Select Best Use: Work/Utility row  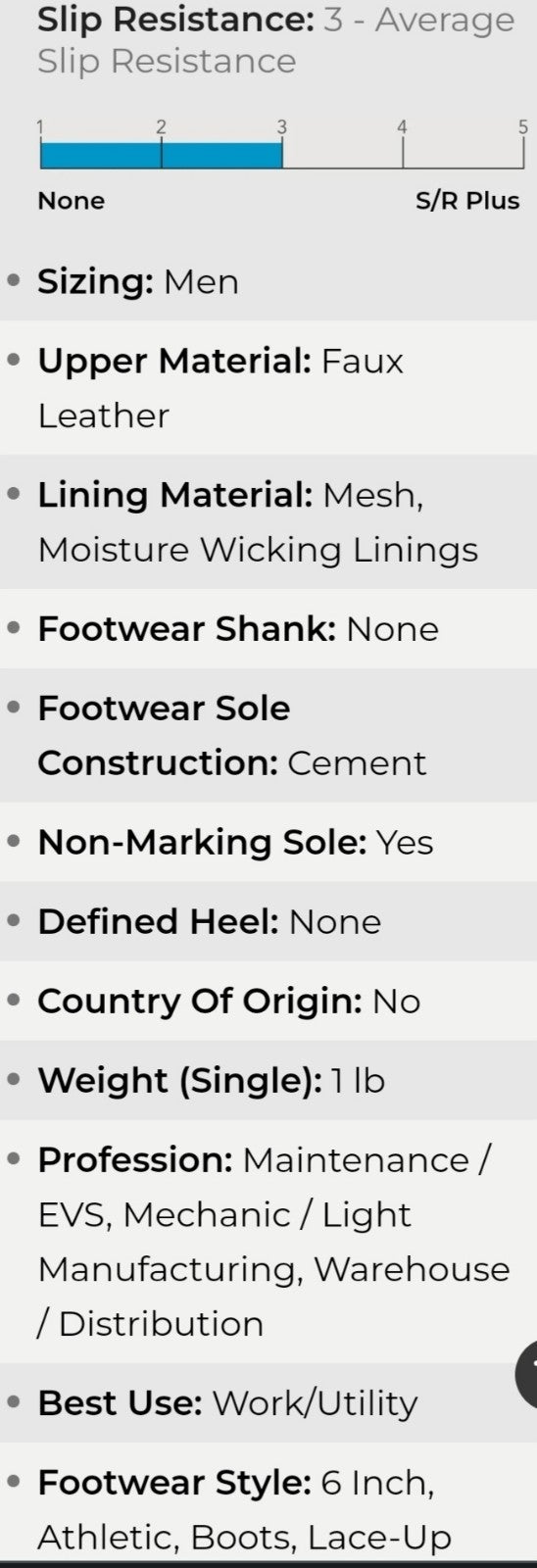pos(268,1402)
